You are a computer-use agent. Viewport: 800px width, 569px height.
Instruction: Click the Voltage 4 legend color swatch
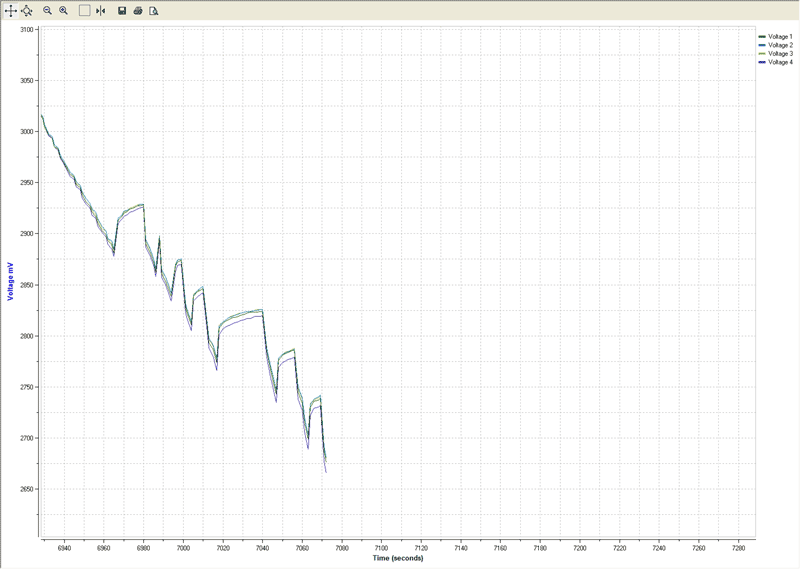pos(762,62)
